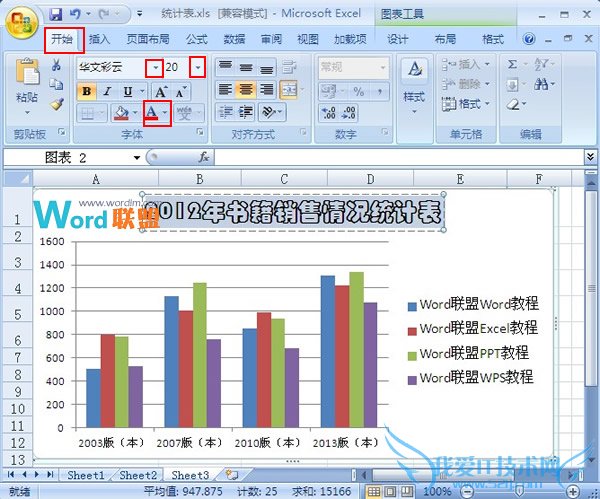Image resolution: width=600 pixels, height=499 pixels.
Task: Expand the formula bar
Action: point(590,157)
